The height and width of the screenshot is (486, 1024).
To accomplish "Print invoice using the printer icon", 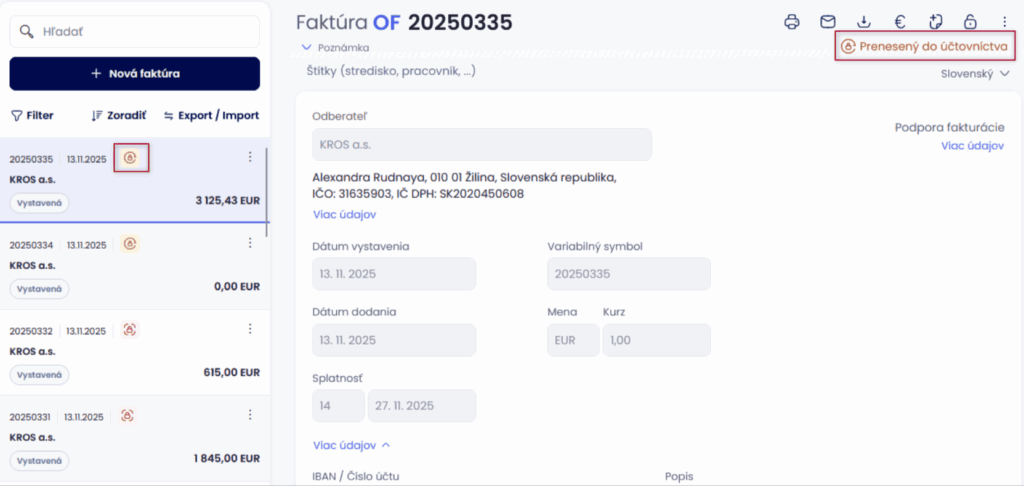I will click(792, 22).
